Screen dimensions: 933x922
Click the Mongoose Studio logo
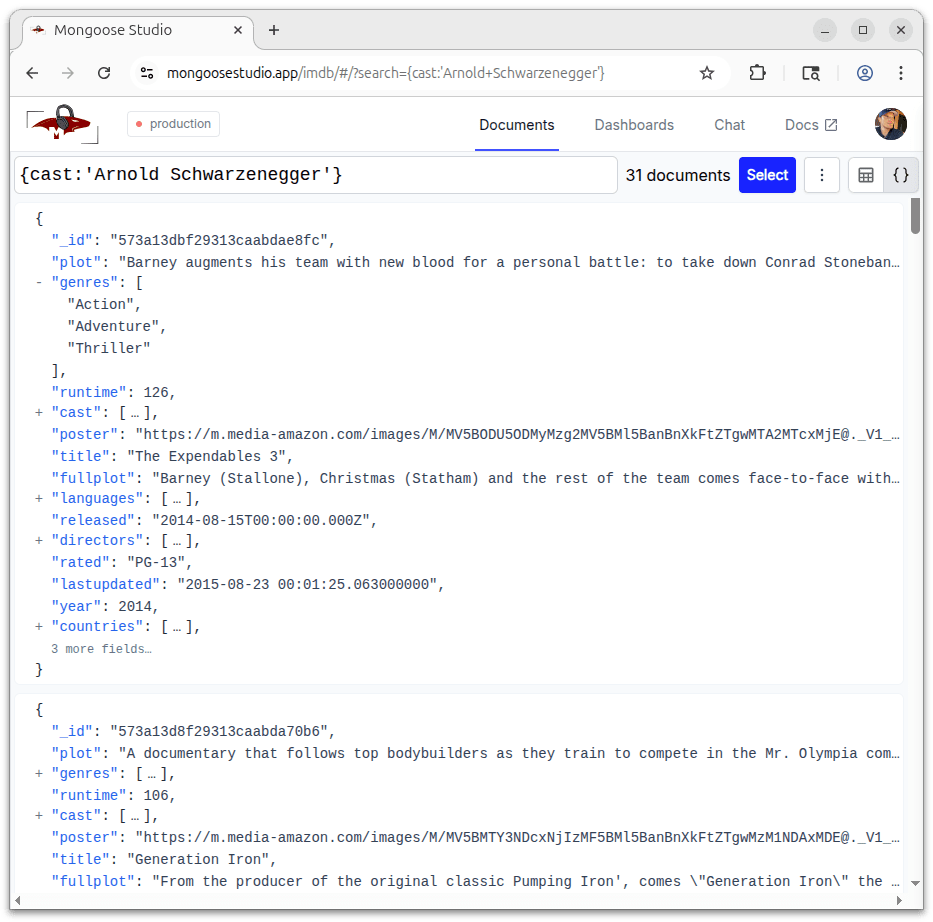(62, 124)
